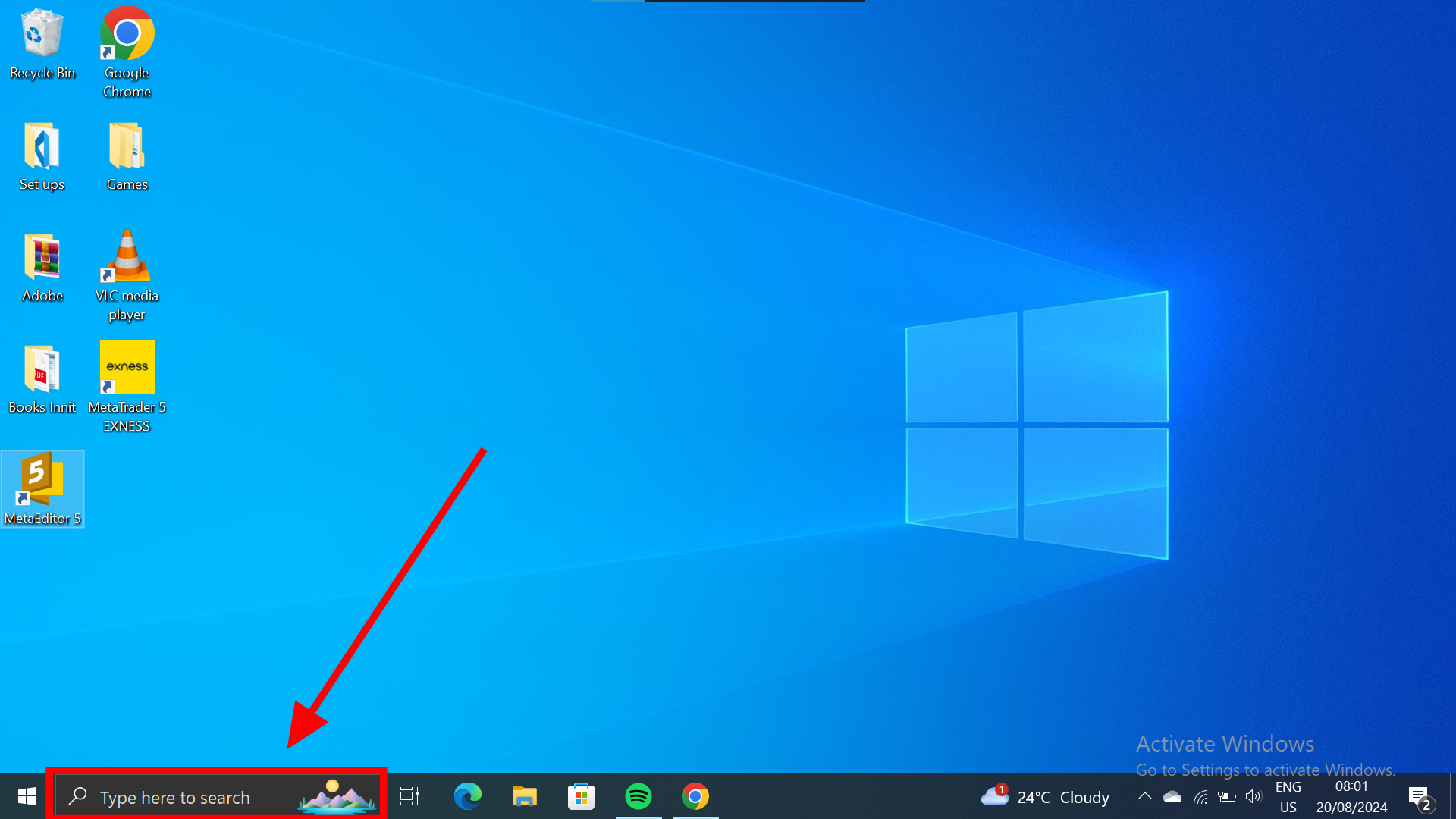Viewport: 1456px width, 819px height.
Task: Open Task View from the taskbar
Action: 409,796
